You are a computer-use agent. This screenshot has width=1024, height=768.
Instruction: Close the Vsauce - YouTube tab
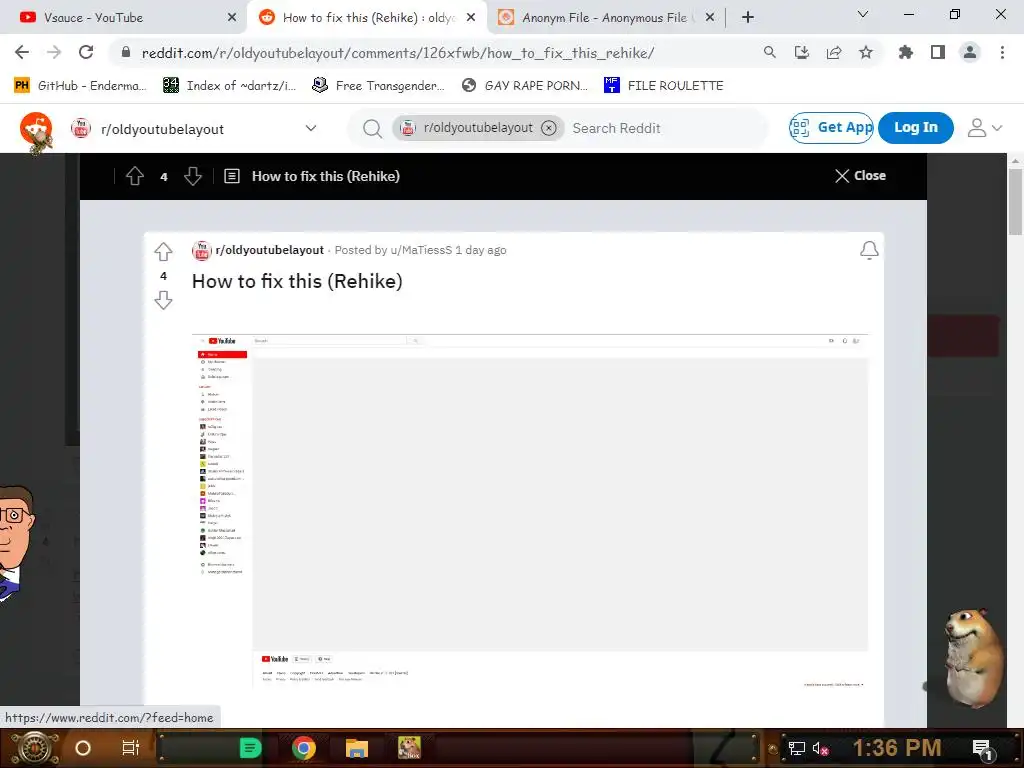pos(232,18)
